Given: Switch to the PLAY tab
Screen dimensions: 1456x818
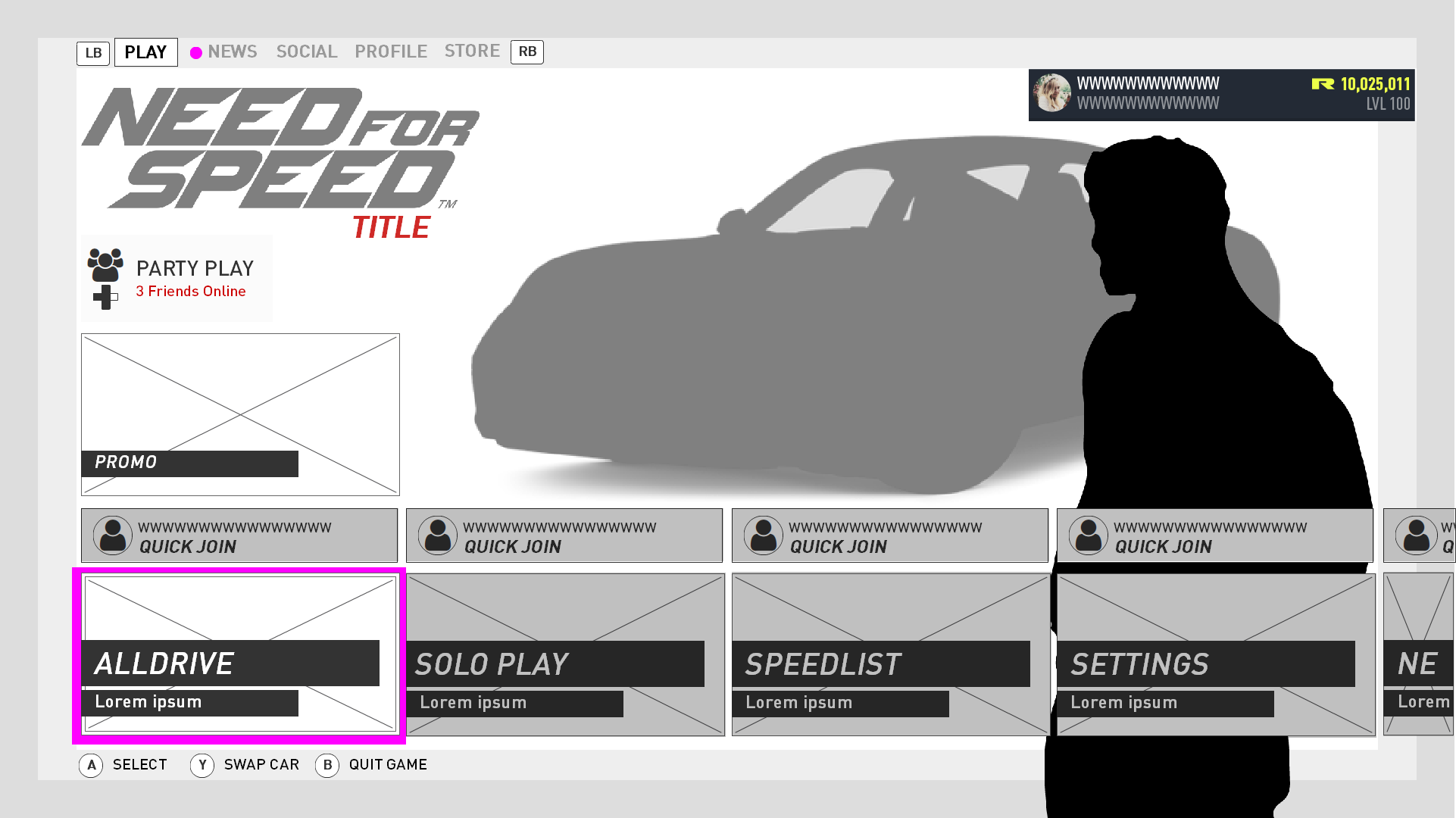Looking at the screenshot, I should [145, 52].
